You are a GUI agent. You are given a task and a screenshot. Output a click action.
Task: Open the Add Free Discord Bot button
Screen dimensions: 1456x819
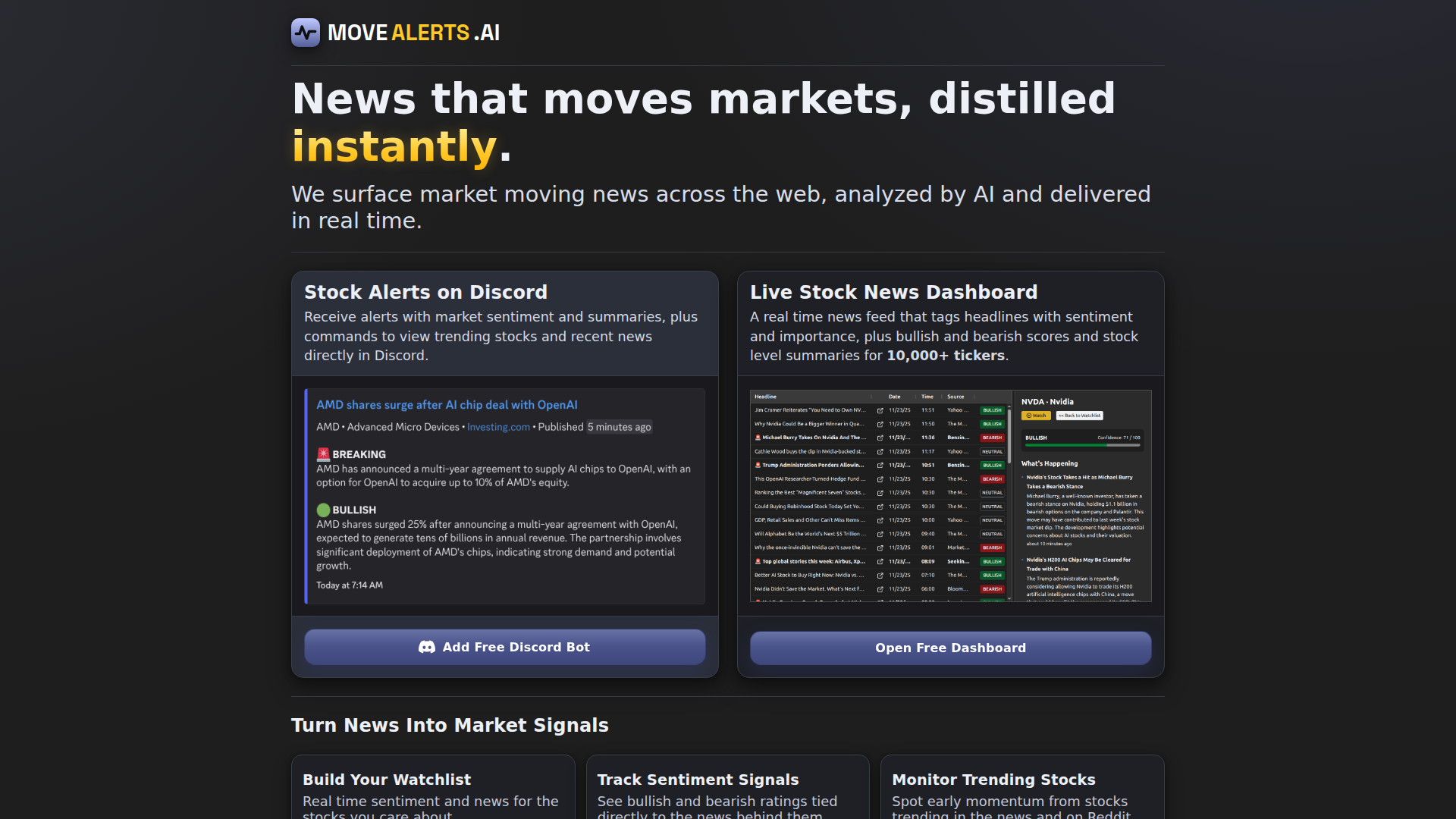[504, 647]
